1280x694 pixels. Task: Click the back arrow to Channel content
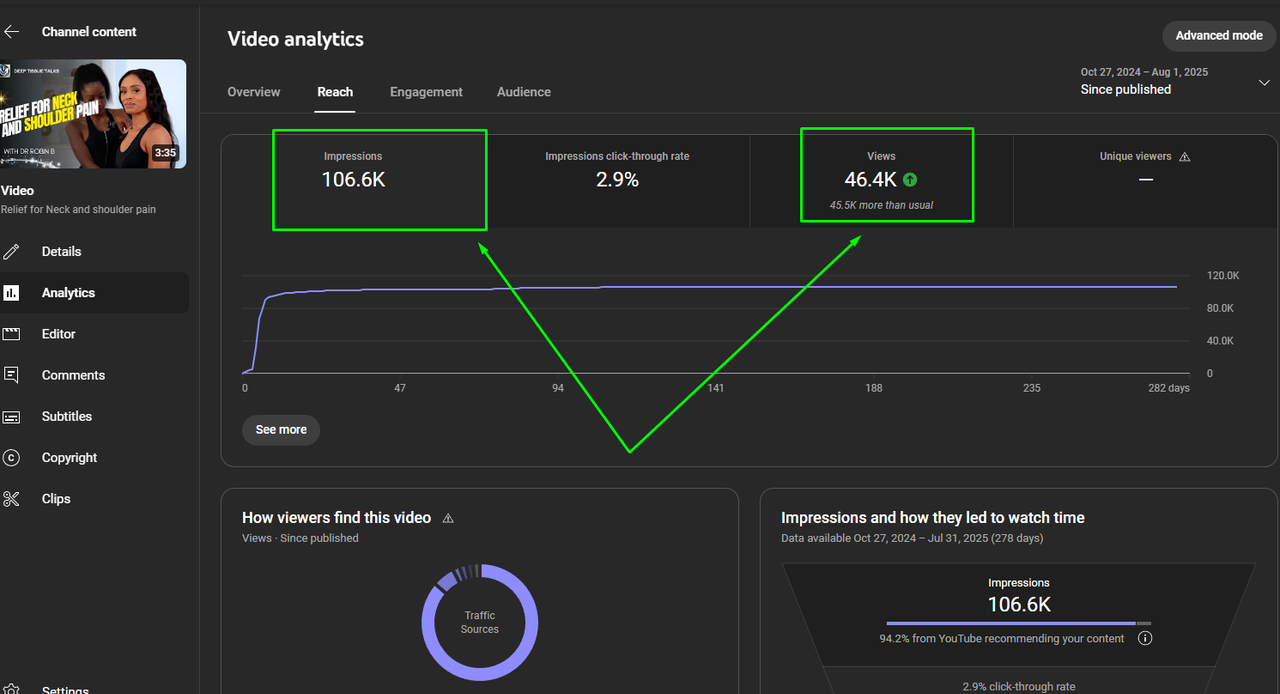point(11,32)
